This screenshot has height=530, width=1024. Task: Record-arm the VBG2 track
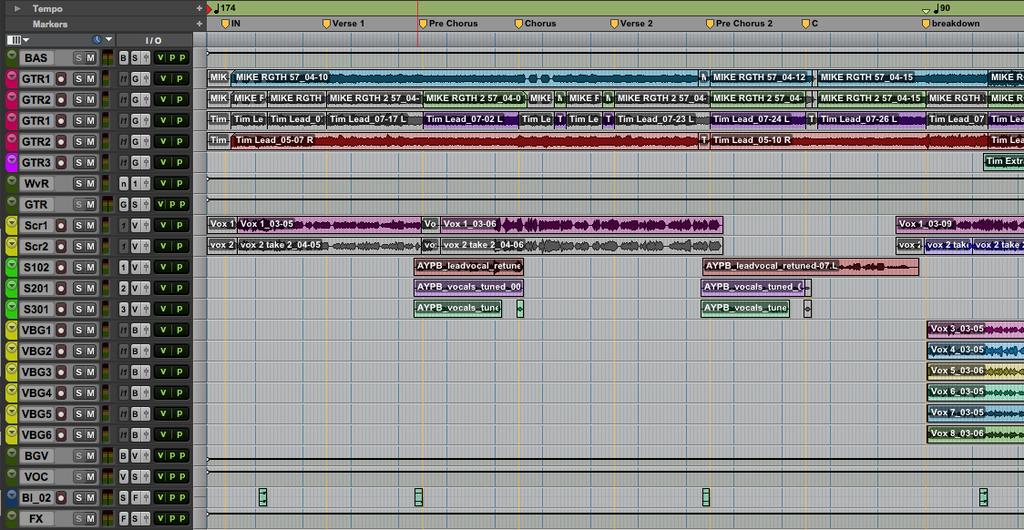coord(61,351)
